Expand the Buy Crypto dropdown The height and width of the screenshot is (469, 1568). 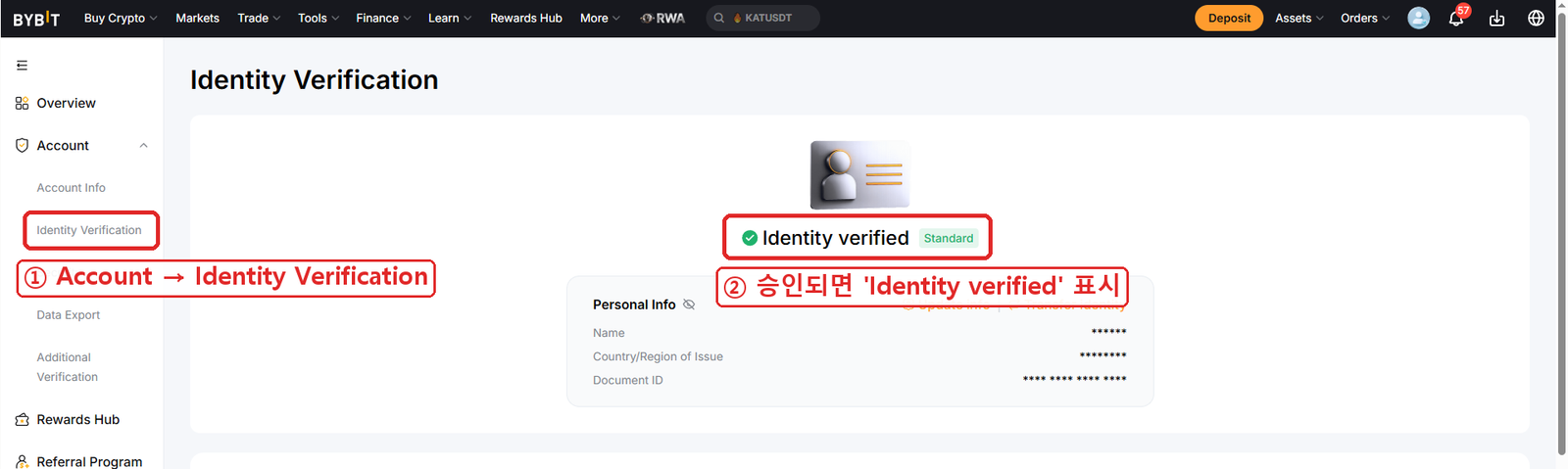click(x=121, y=18)
